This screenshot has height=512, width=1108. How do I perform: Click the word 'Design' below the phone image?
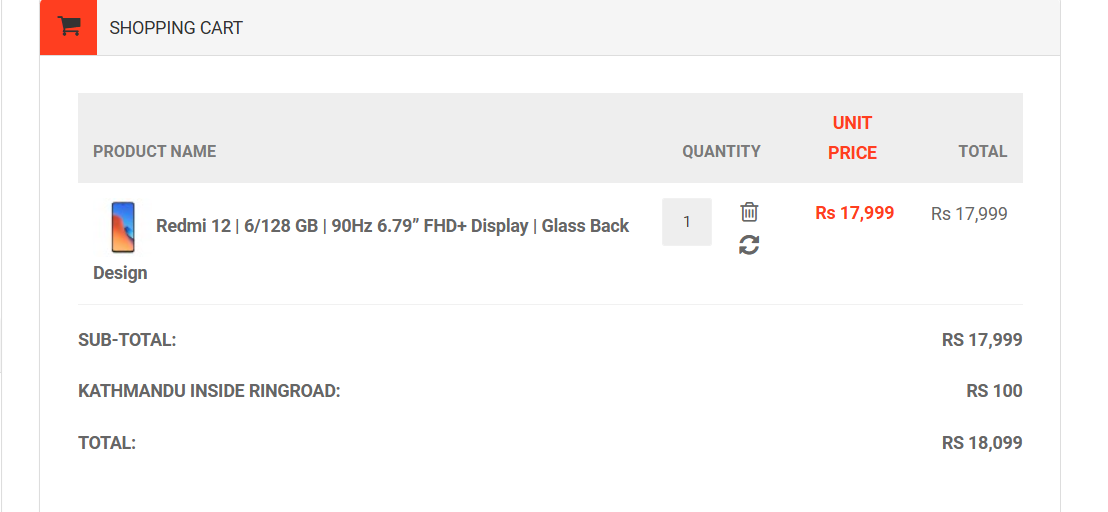(x=120, y=273)
